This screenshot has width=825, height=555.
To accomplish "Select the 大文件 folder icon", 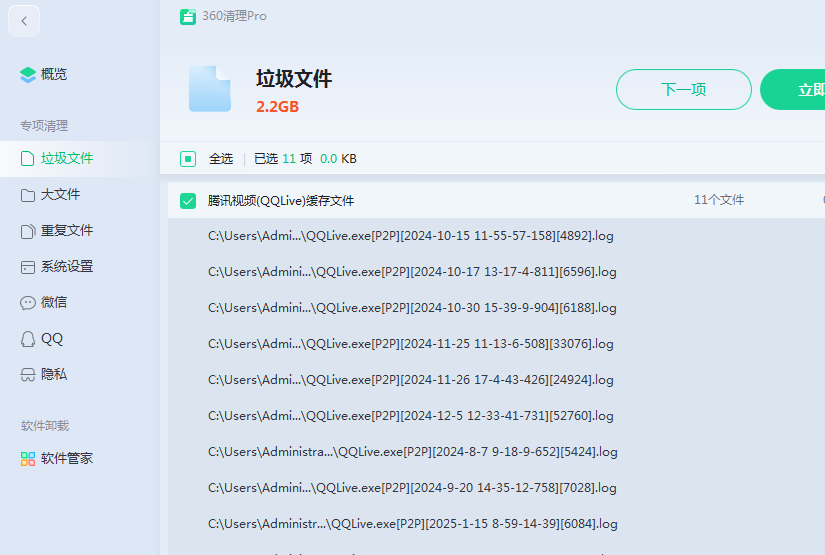I will tap(28, 195).
